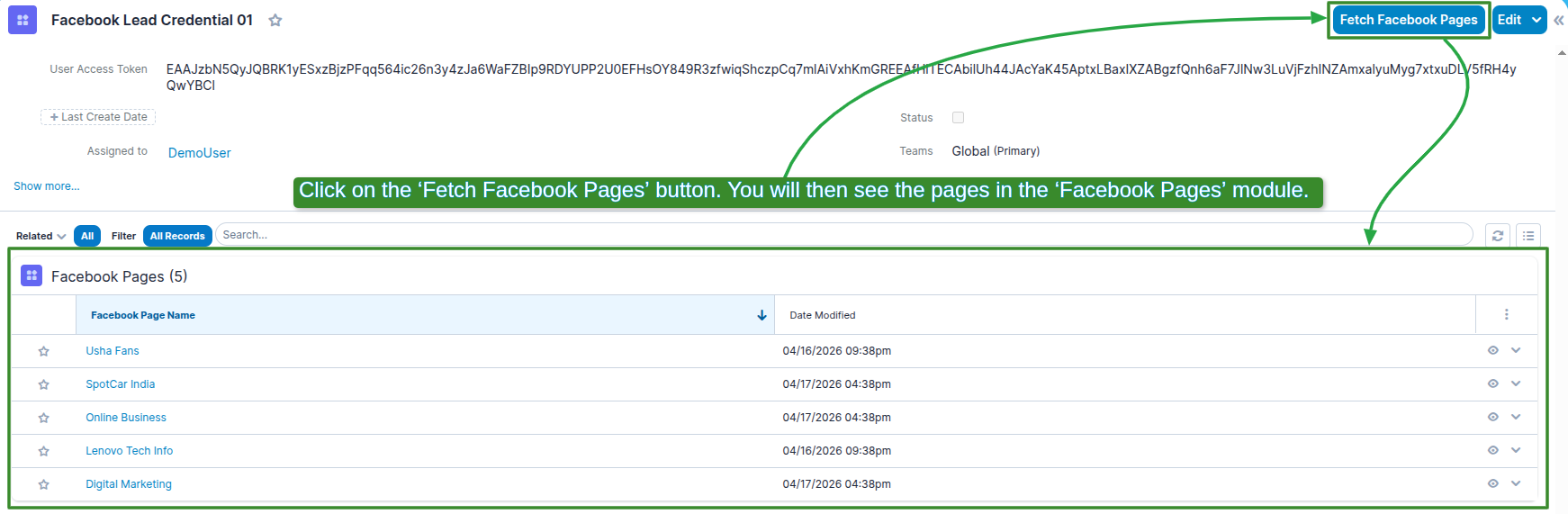
Task: Focus the subpanel Search field
Action: [x=844, y=235]
